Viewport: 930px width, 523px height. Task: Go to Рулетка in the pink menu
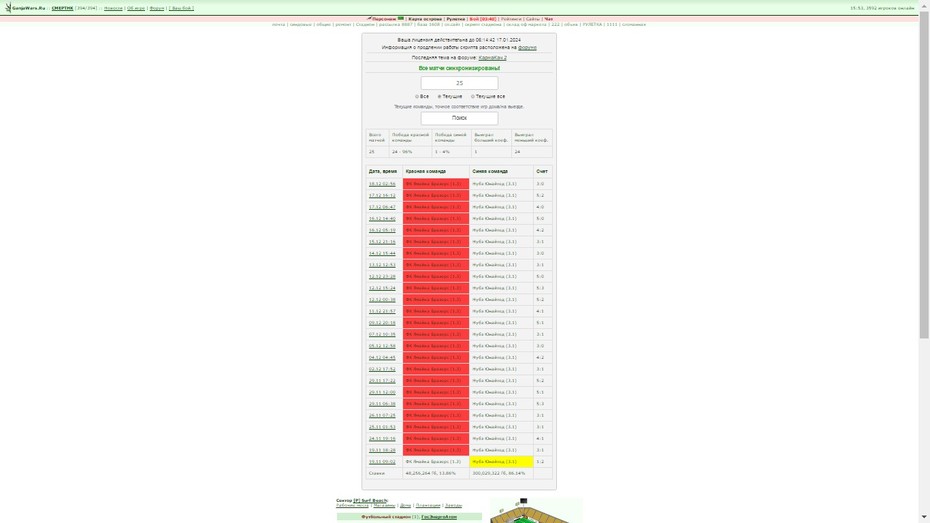click(x=456, y=19)
